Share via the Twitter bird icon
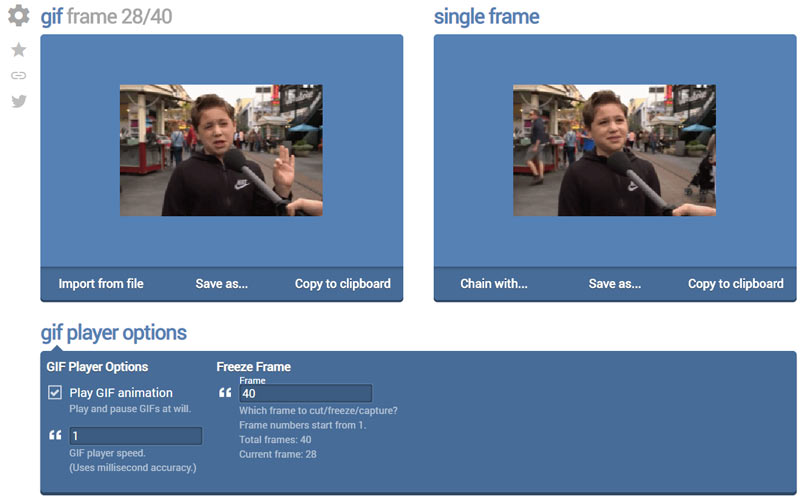The image size is (800, 498). click(18, 101)
